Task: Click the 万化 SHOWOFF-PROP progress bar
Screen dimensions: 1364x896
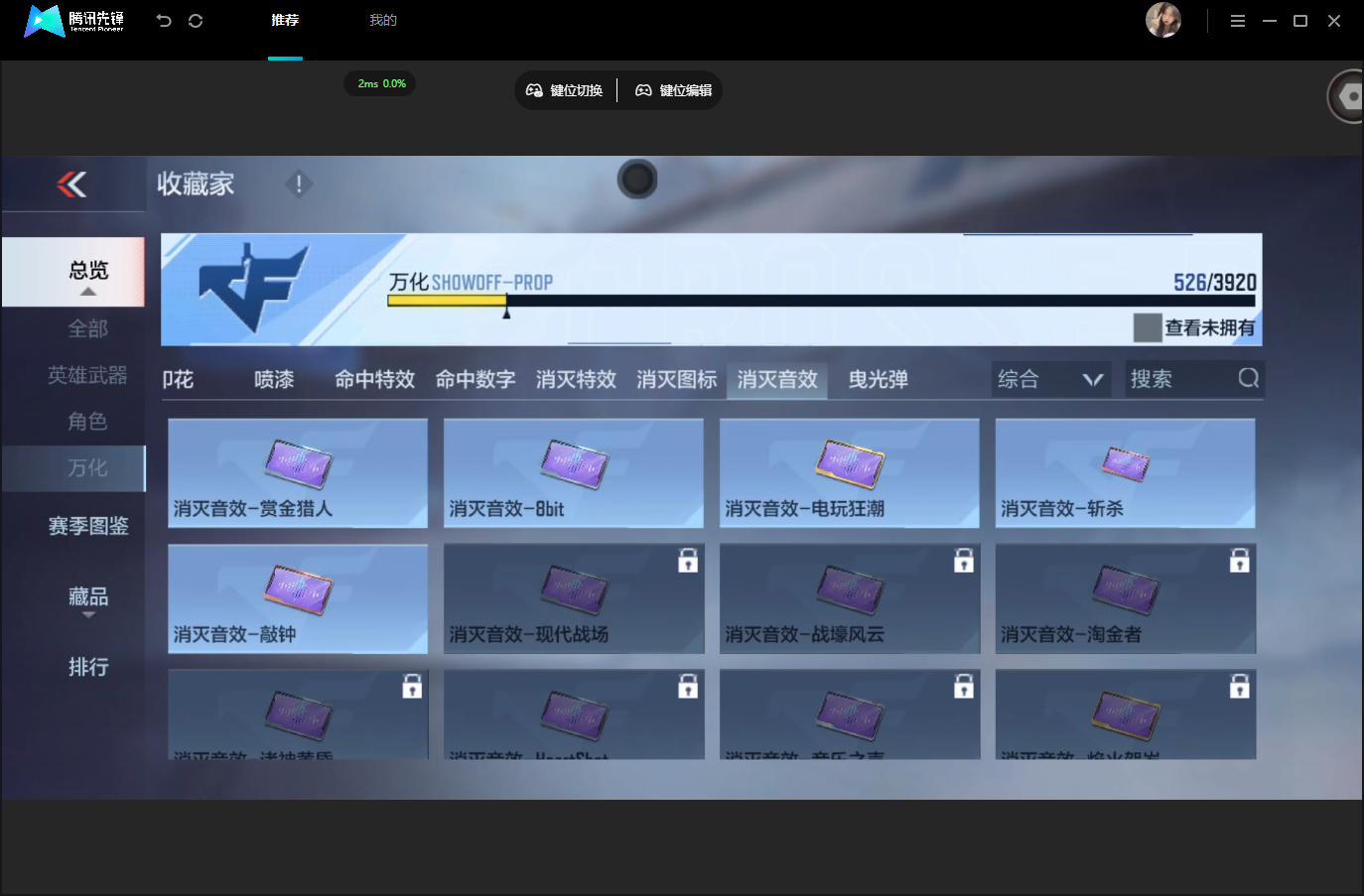Action: pos(821,301)
